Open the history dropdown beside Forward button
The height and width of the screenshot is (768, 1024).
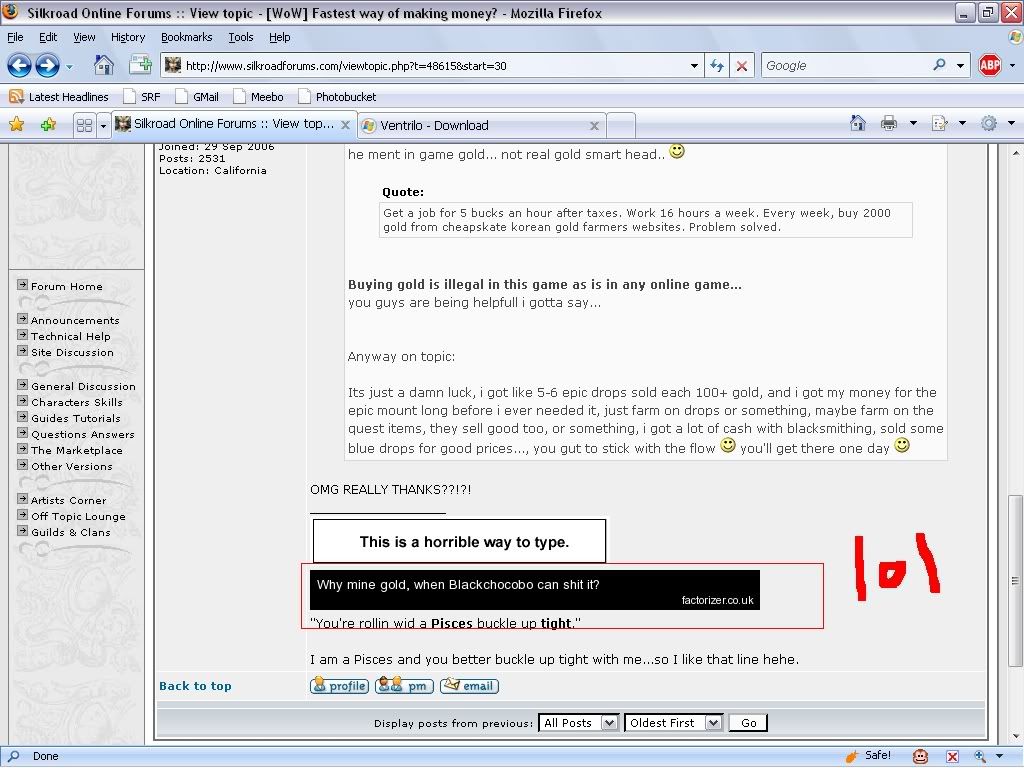tap(69, 66)
